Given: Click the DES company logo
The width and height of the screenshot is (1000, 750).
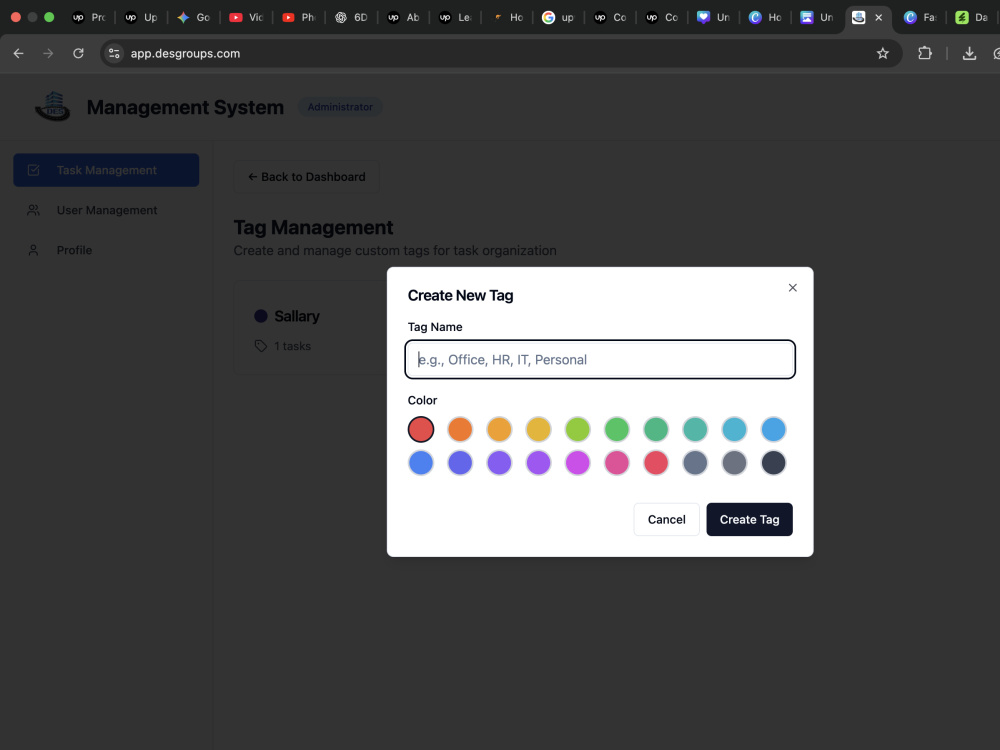Looking at the screenshot, I should [53, 107].
